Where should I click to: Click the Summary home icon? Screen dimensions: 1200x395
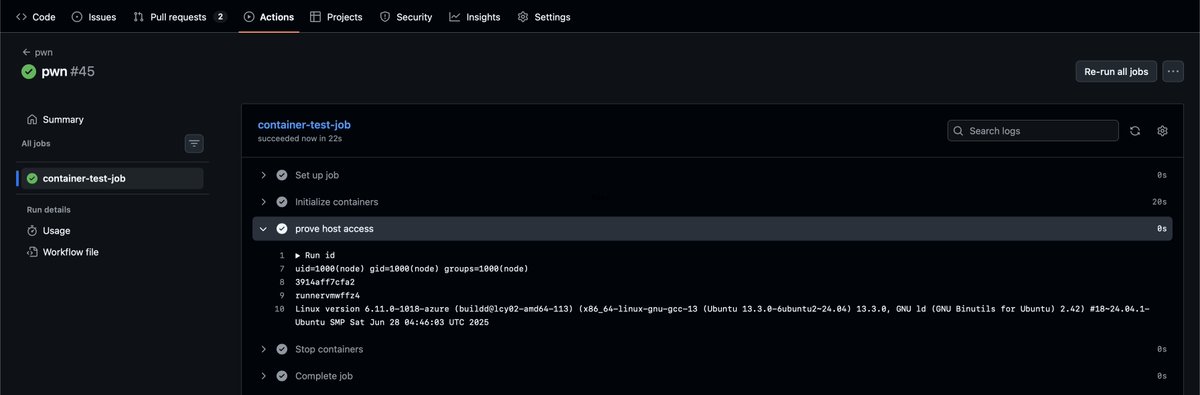32,119
